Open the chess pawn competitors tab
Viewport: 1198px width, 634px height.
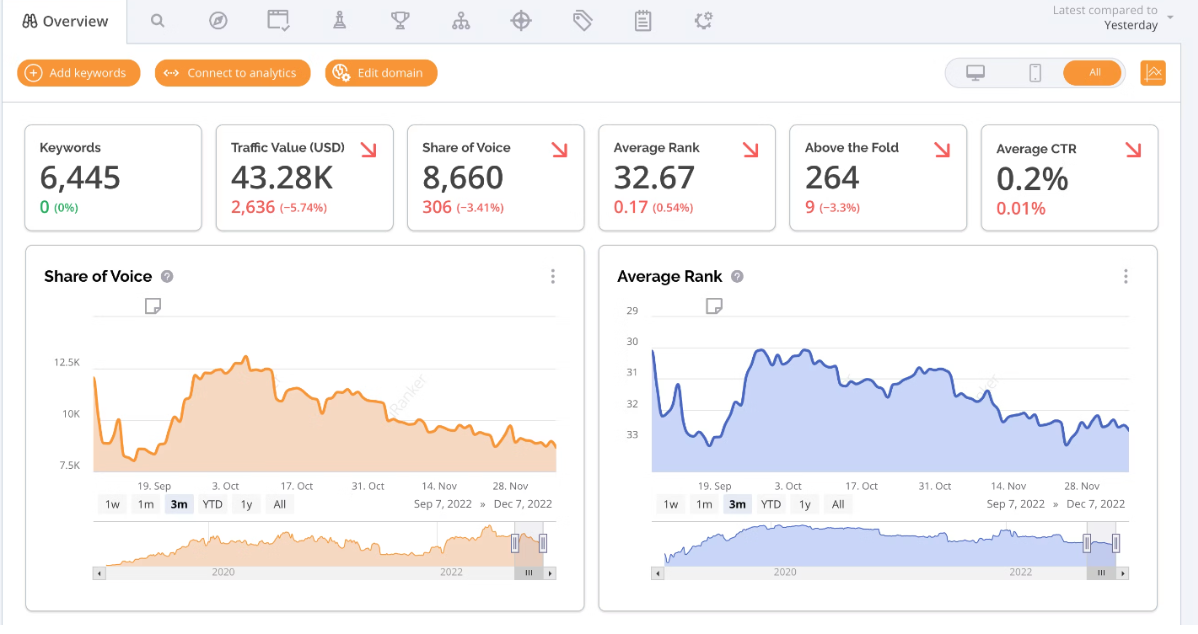[339, 21]
